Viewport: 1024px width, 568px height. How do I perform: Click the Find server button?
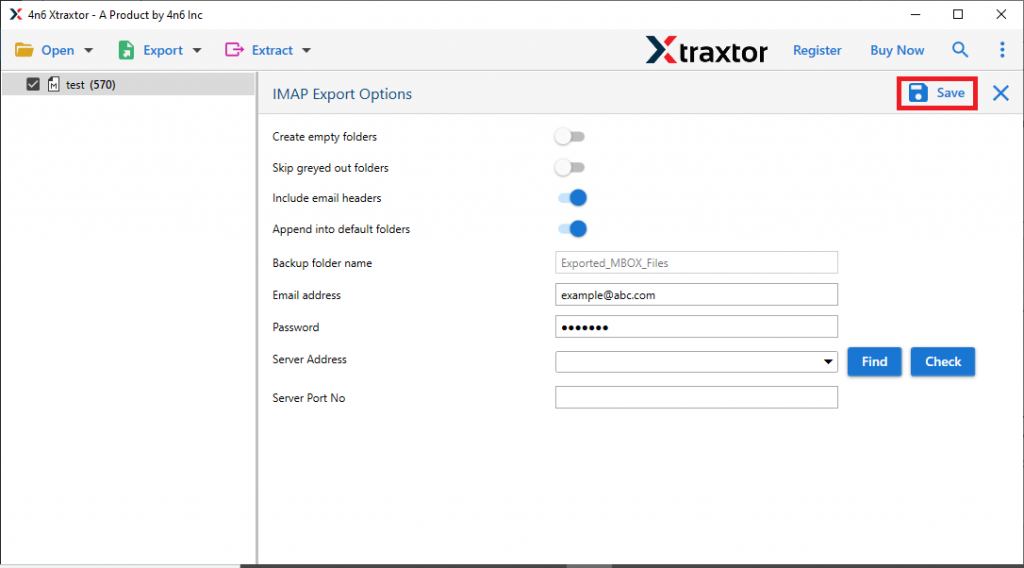coord(874,362)
